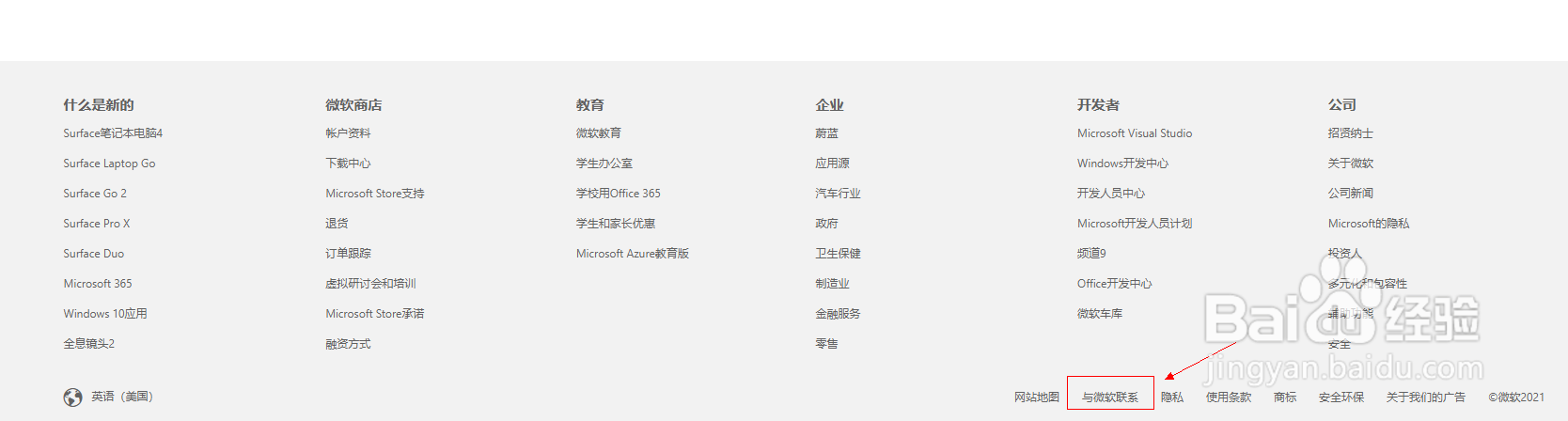Viewport: 1568px width, 421px height.
Task: Open 蔚蓝 under 企业
Action: [x=827, y=133]
